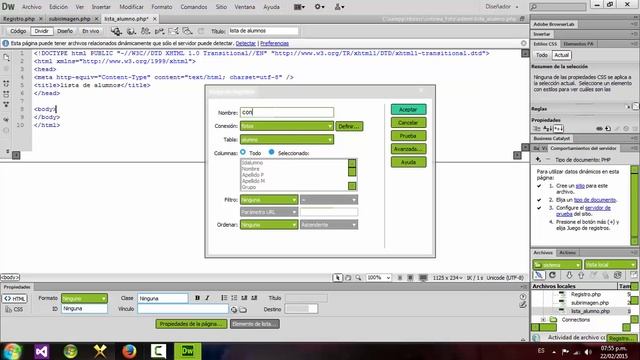
Task: Select the Seleccionado columns radio button
Action: pyautogui.click(x=271, y=152)
